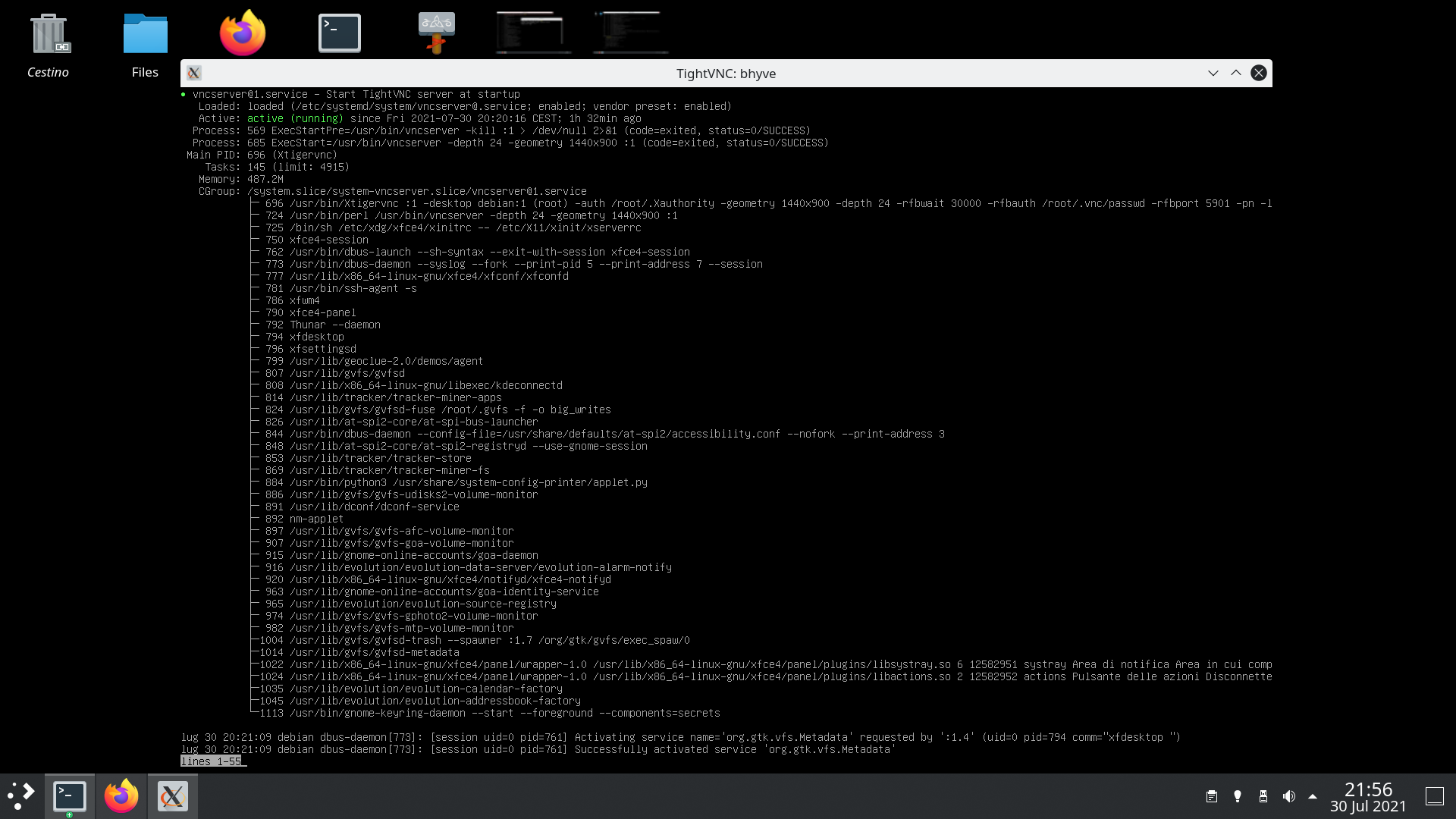Click the '786 xfwm4' process line

click(293, 300)
